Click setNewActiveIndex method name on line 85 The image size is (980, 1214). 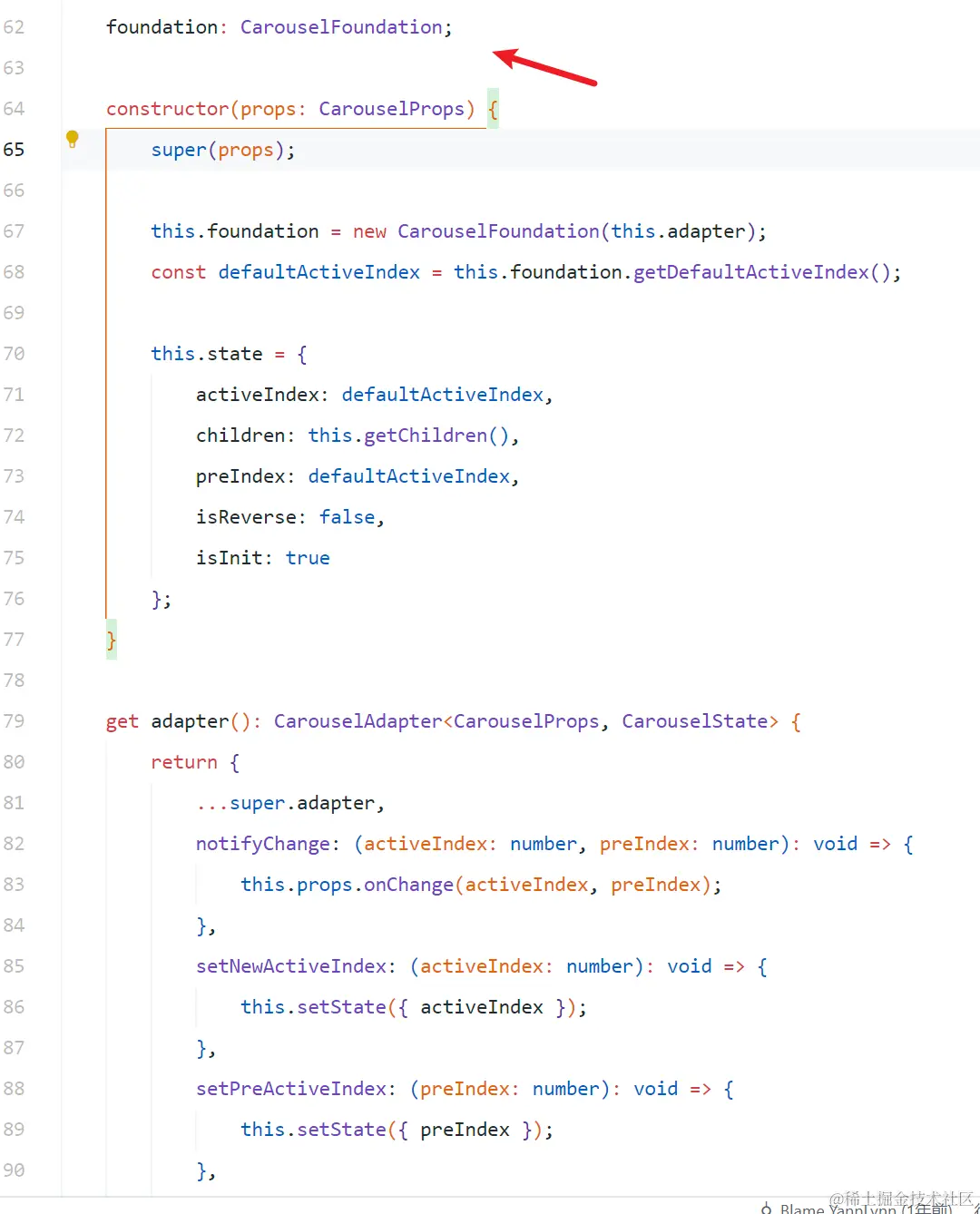(291, 966)
